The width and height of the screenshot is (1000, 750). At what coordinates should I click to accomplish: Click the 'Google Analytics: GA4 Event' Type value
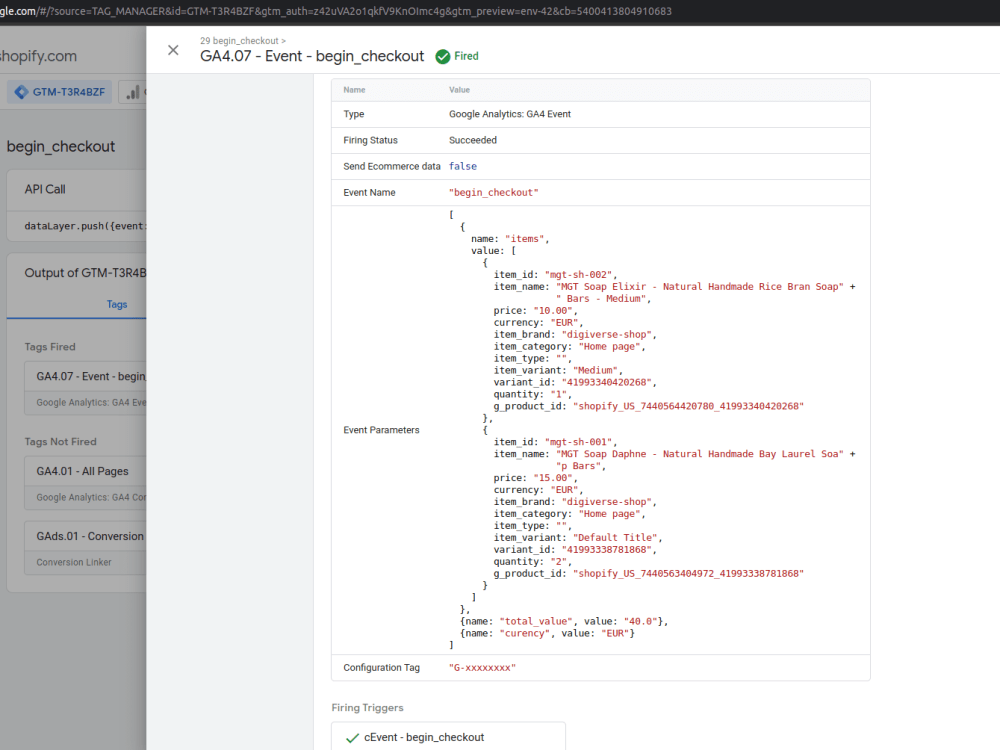510,114
